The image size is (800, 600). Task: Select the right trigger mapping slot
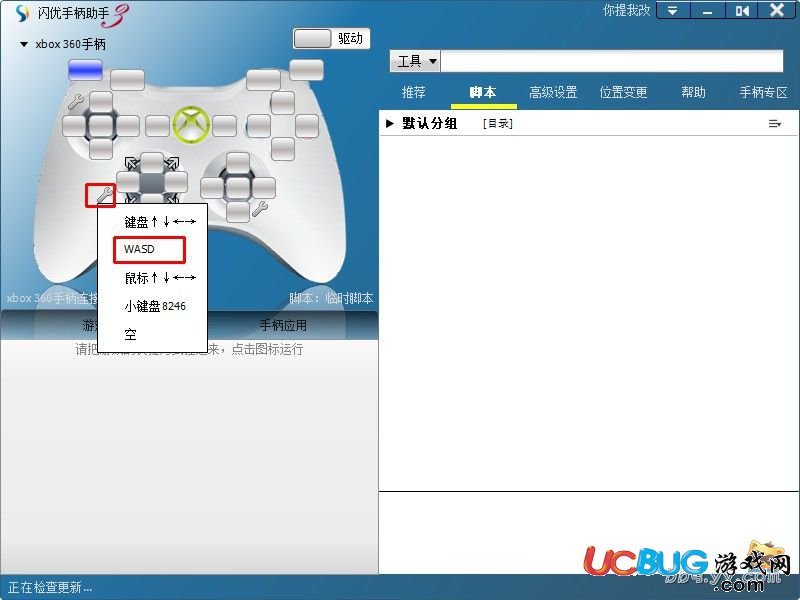(306, 70)
